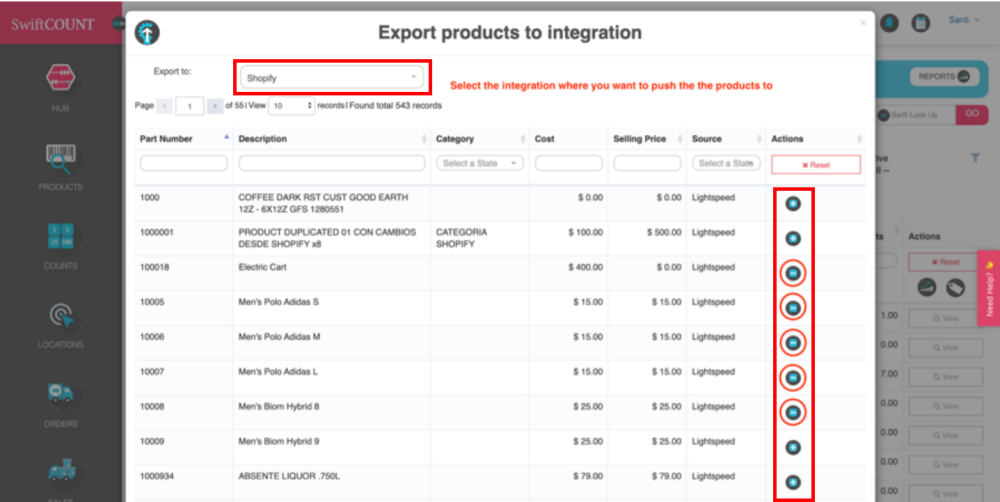Viewport: 1000px width, 502px height.
Task: Add ABSENTE LIQUOR .750L to export
Action: (793, 482)
